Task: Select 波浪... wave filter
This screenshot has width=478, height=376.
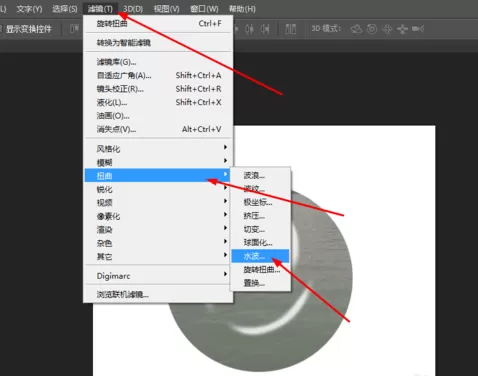Action: pyautogui.click(x=261, y=175)
